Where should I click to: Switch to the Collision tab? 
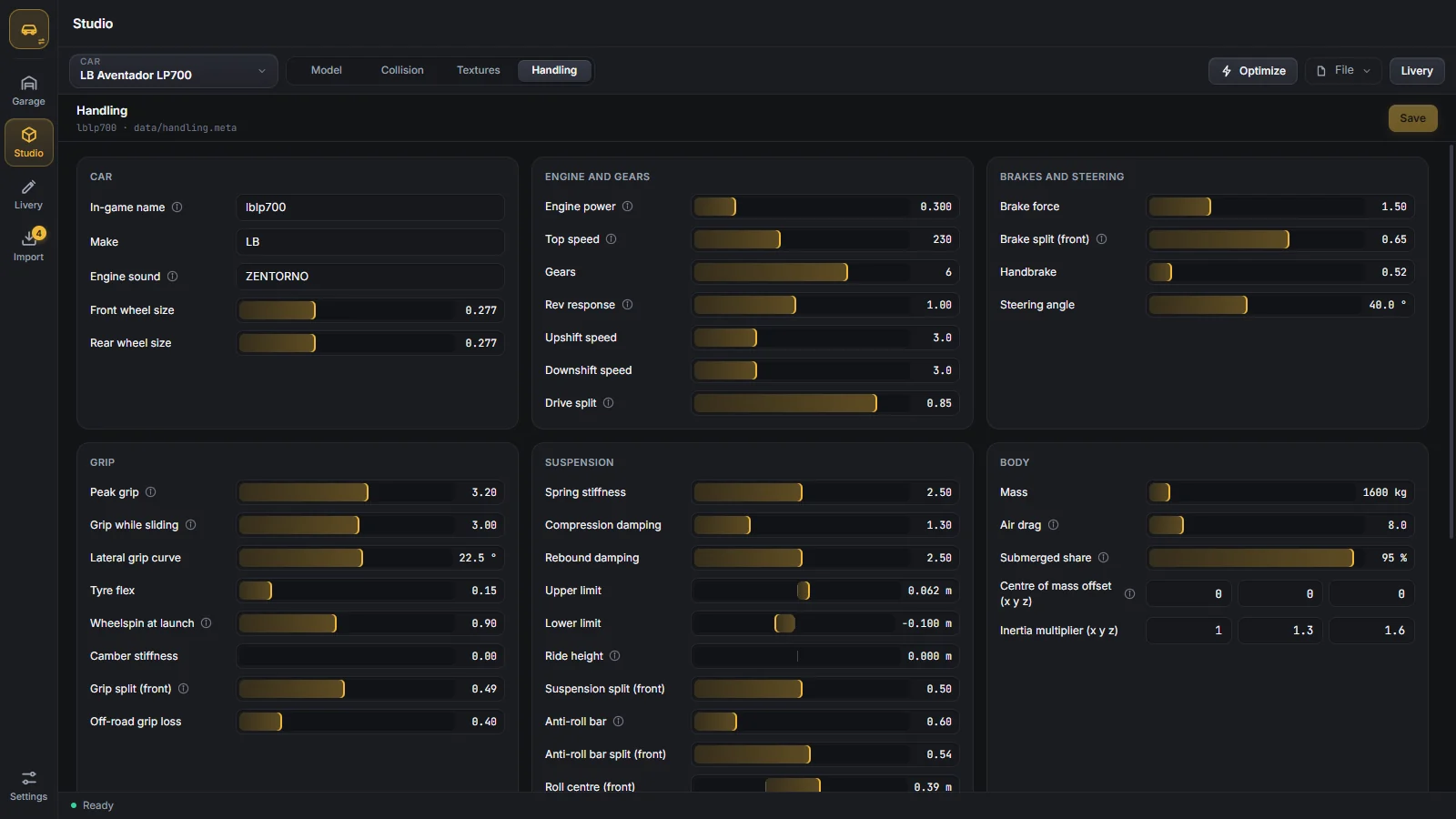click(402, 70)
